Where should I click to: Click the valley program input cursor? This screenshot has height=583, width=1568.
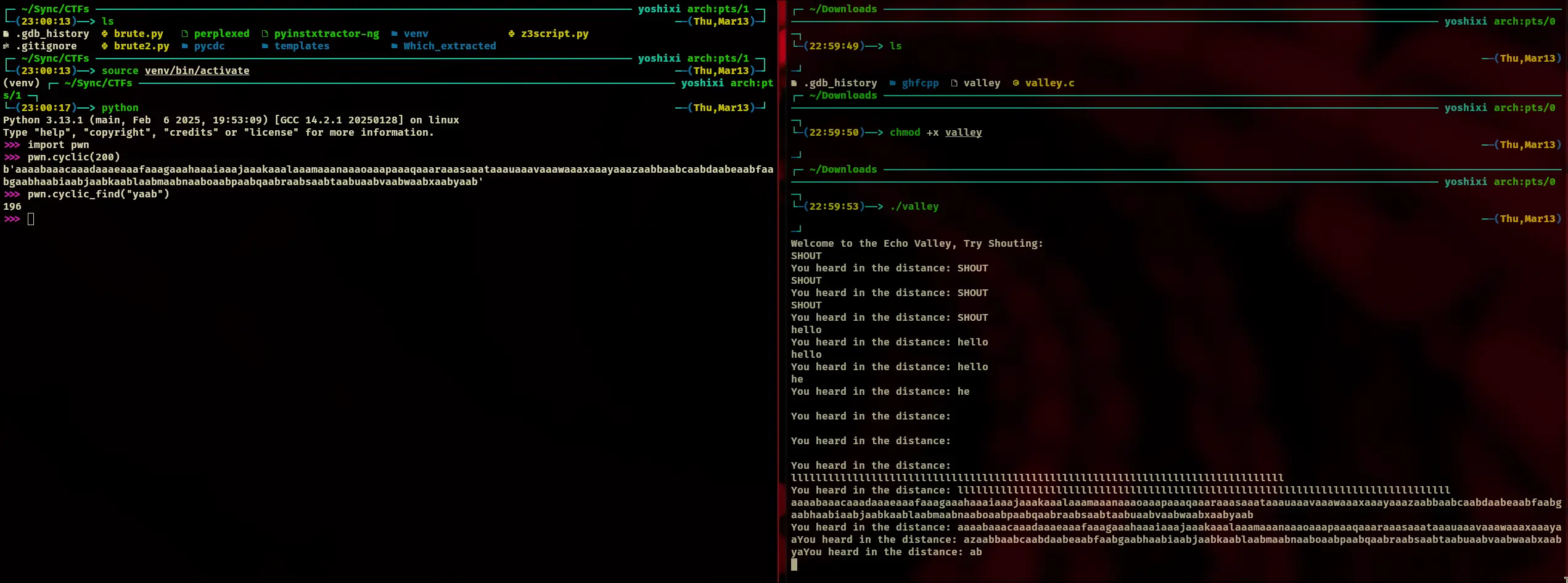pos(794,564)
